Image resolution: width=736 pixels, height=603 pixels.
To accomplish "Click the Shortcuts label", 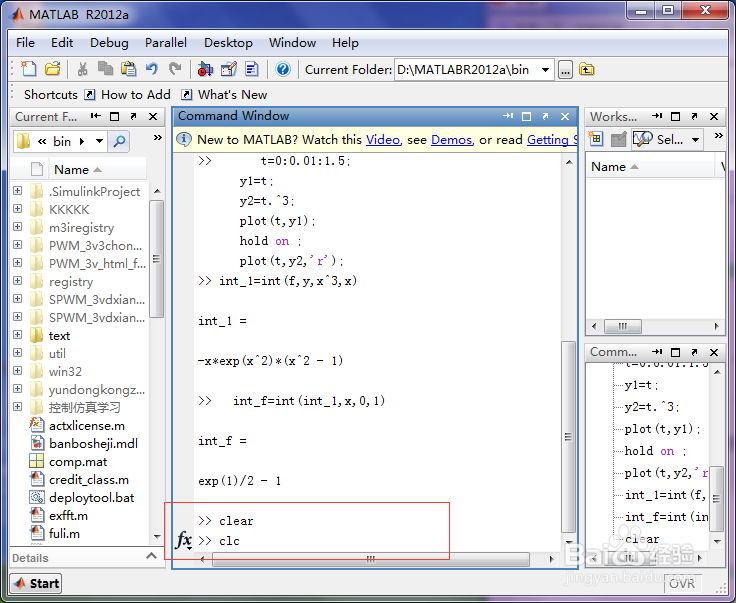I will (51, 95).
